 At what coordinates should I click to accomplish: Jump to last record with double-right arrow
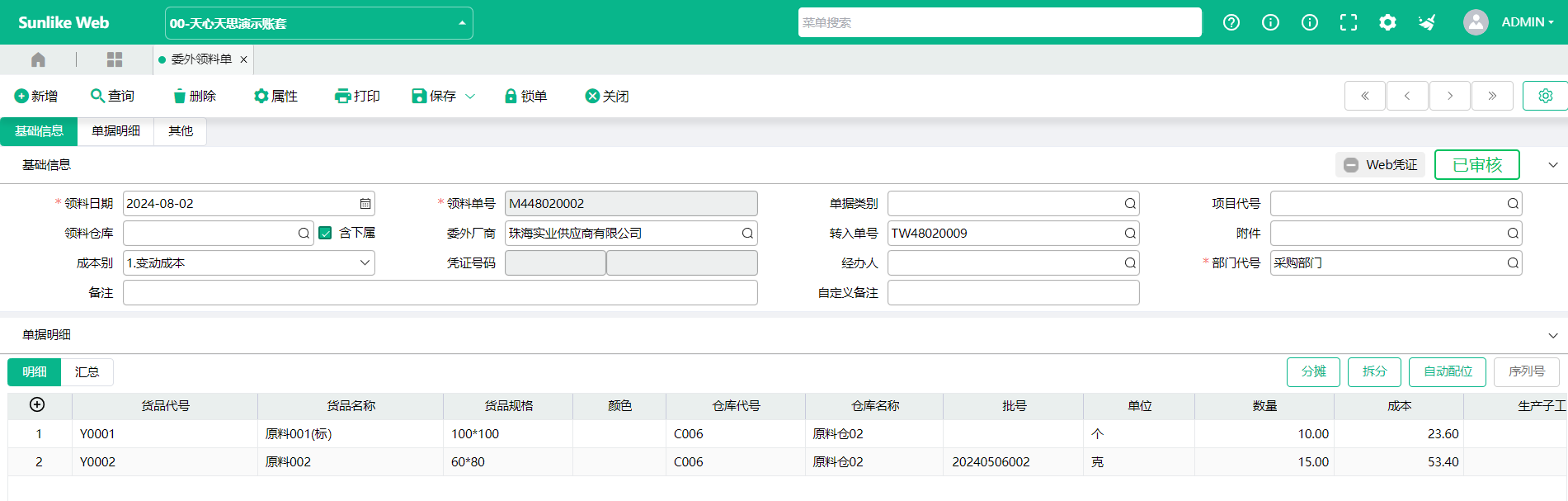coord(1492,96)
